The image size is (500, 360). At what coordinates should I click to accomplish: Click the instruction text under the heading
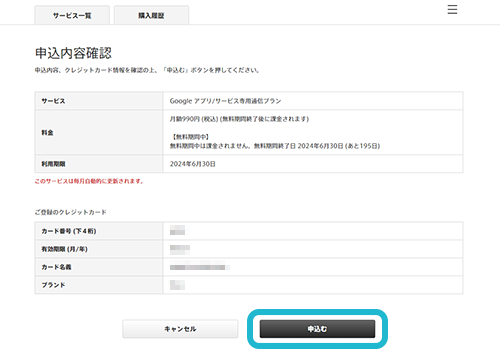pos(147,70)
